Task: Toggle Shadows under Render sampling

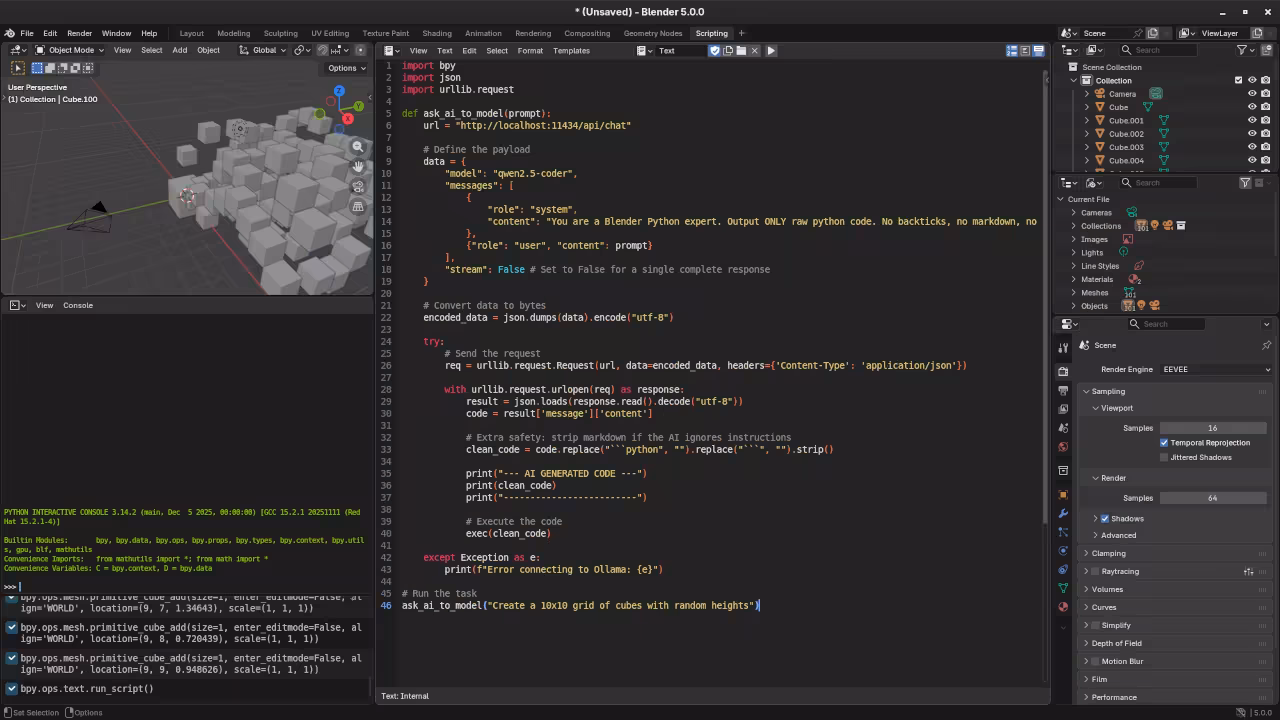Action: click(x=1104, y=518)
